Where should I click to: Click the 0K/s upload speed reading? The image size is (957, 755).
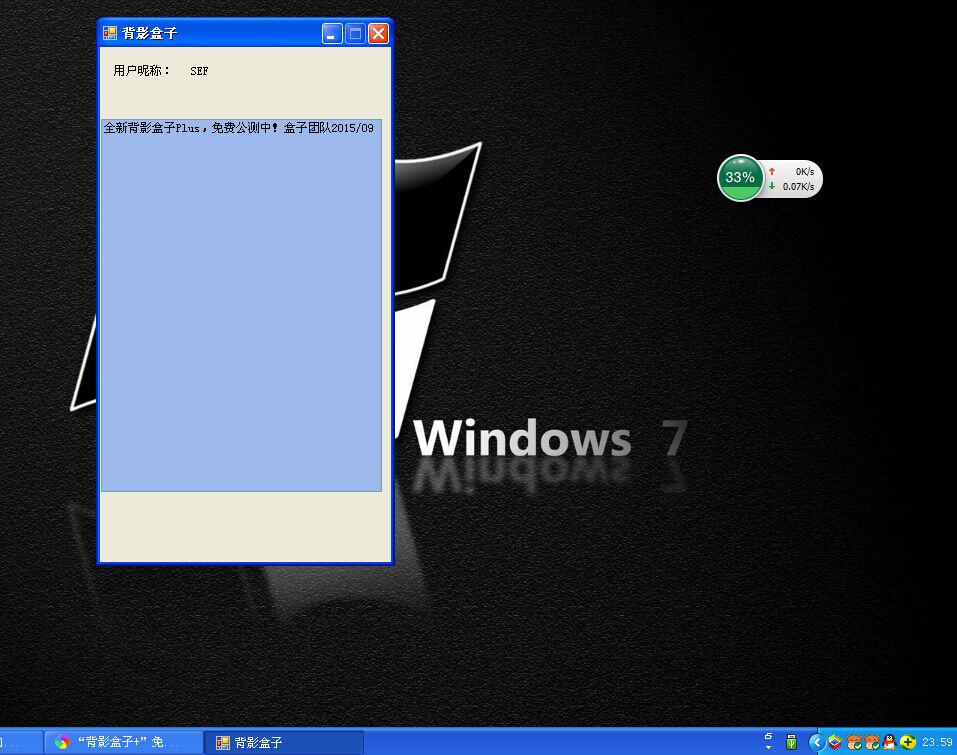coord(804,172)
